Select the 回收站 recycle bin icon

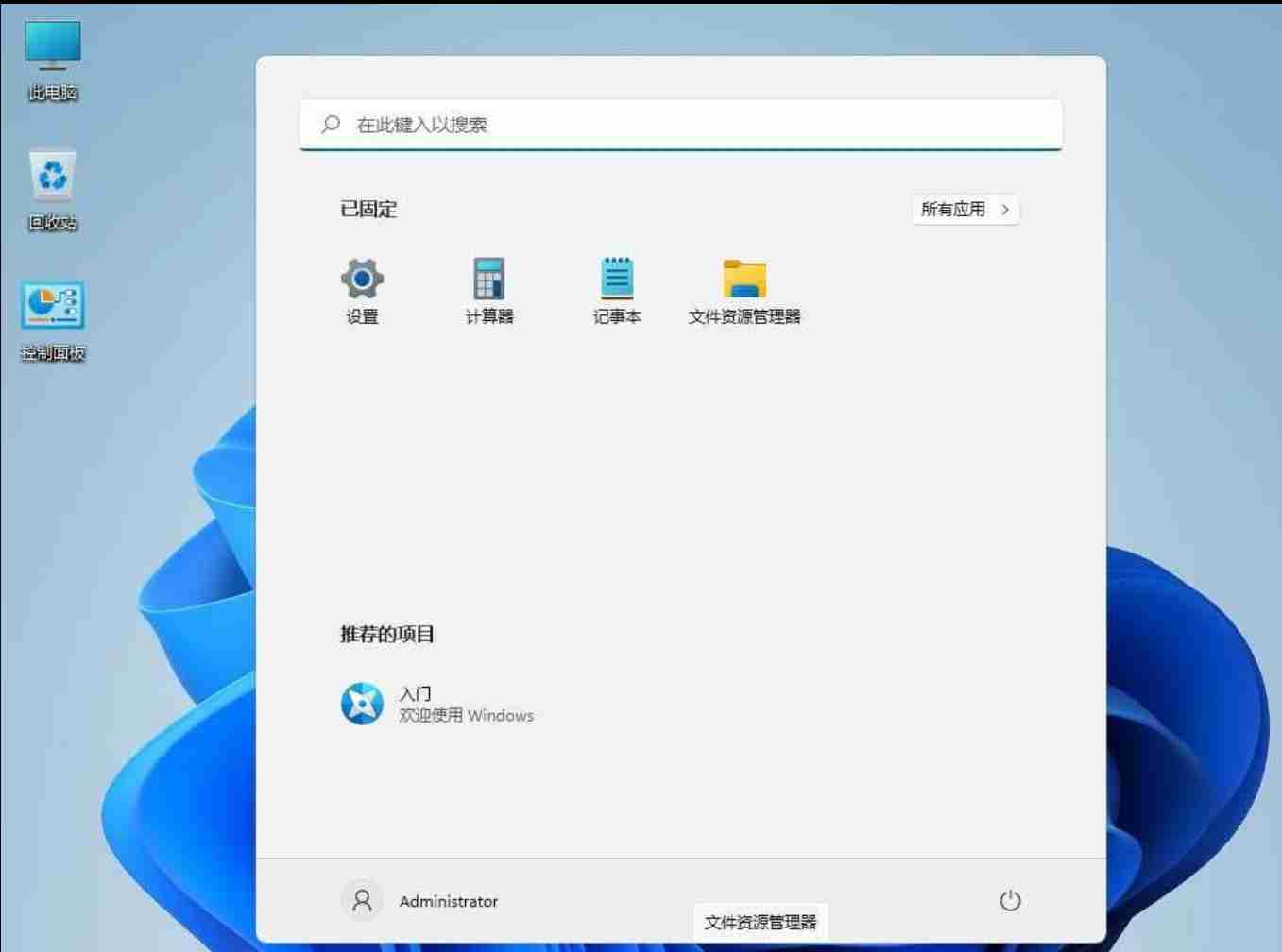click(53, 176)
